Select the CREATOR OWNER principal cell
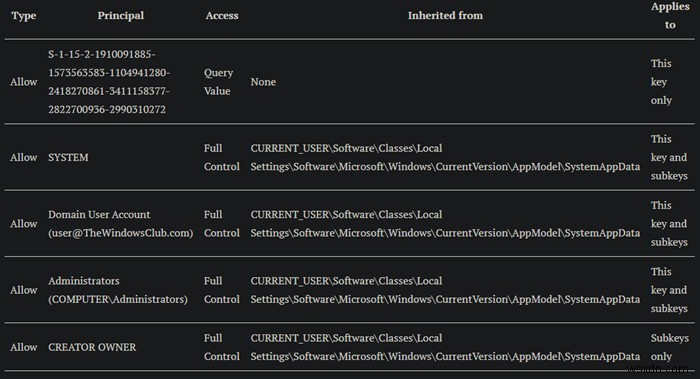This screenshot has width=700, height=379. (x=92, y=347)
